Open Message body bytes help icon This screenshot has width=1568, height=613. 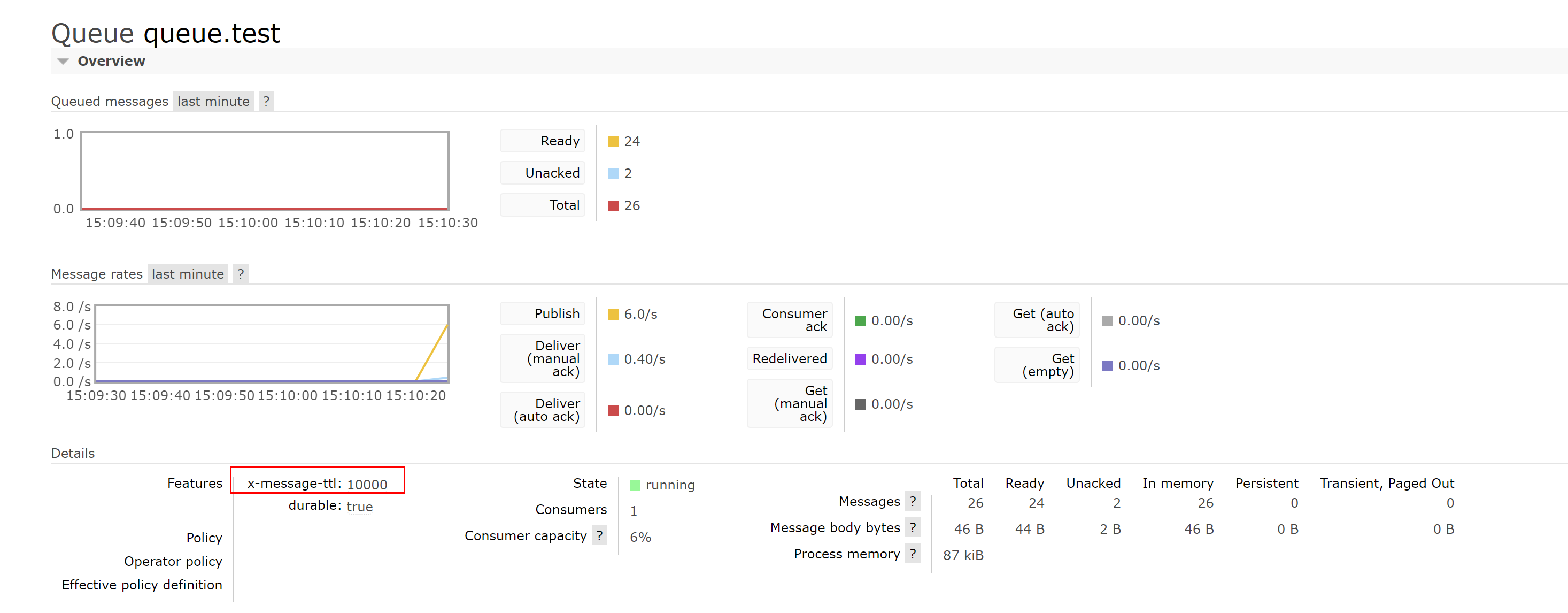(x=913, y=527)
